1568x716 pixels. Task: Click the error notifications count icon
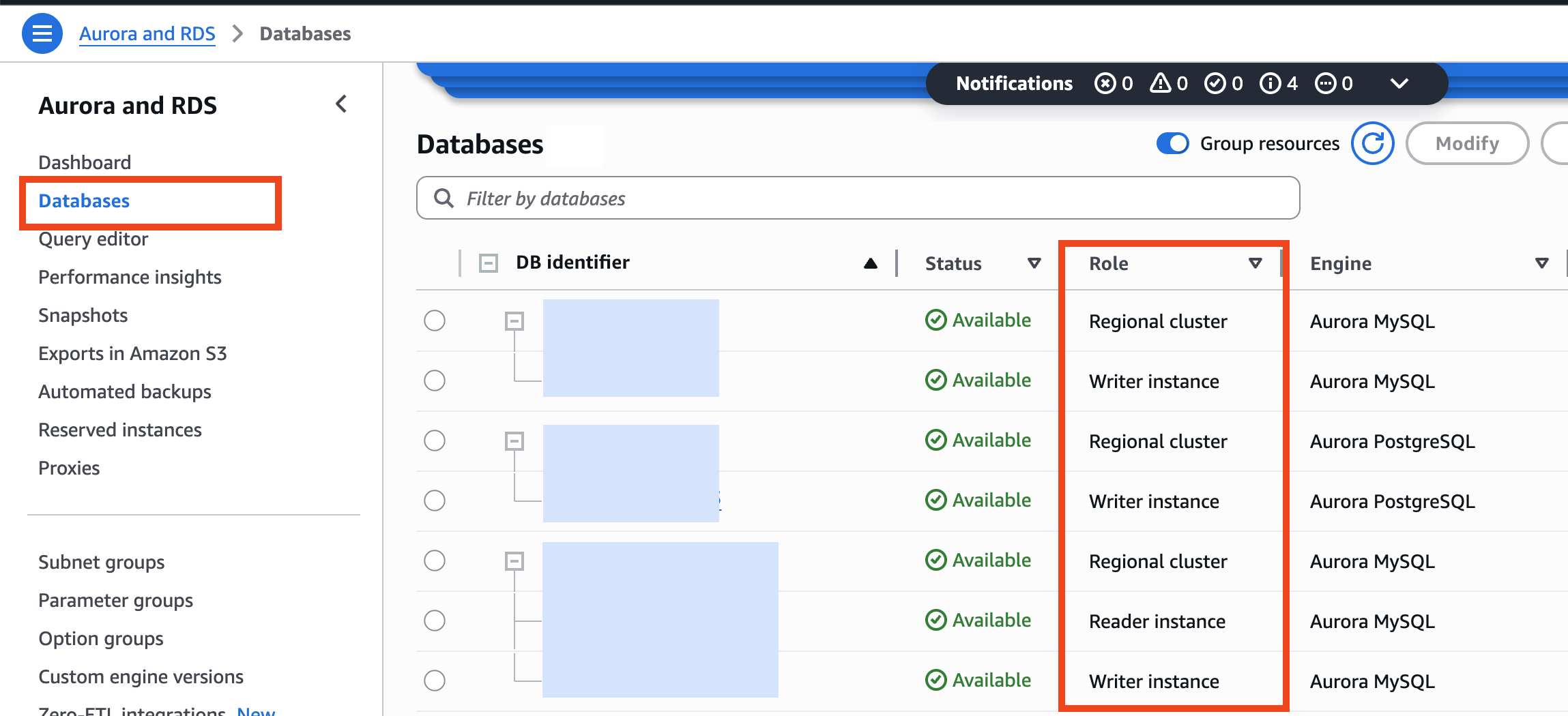(1105, 83)
